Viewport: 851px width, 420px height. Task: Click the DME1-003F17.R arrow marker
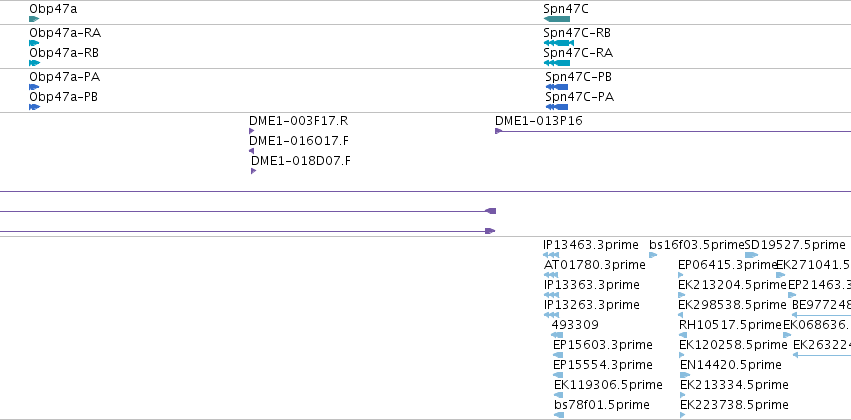(x=252, y=131)
